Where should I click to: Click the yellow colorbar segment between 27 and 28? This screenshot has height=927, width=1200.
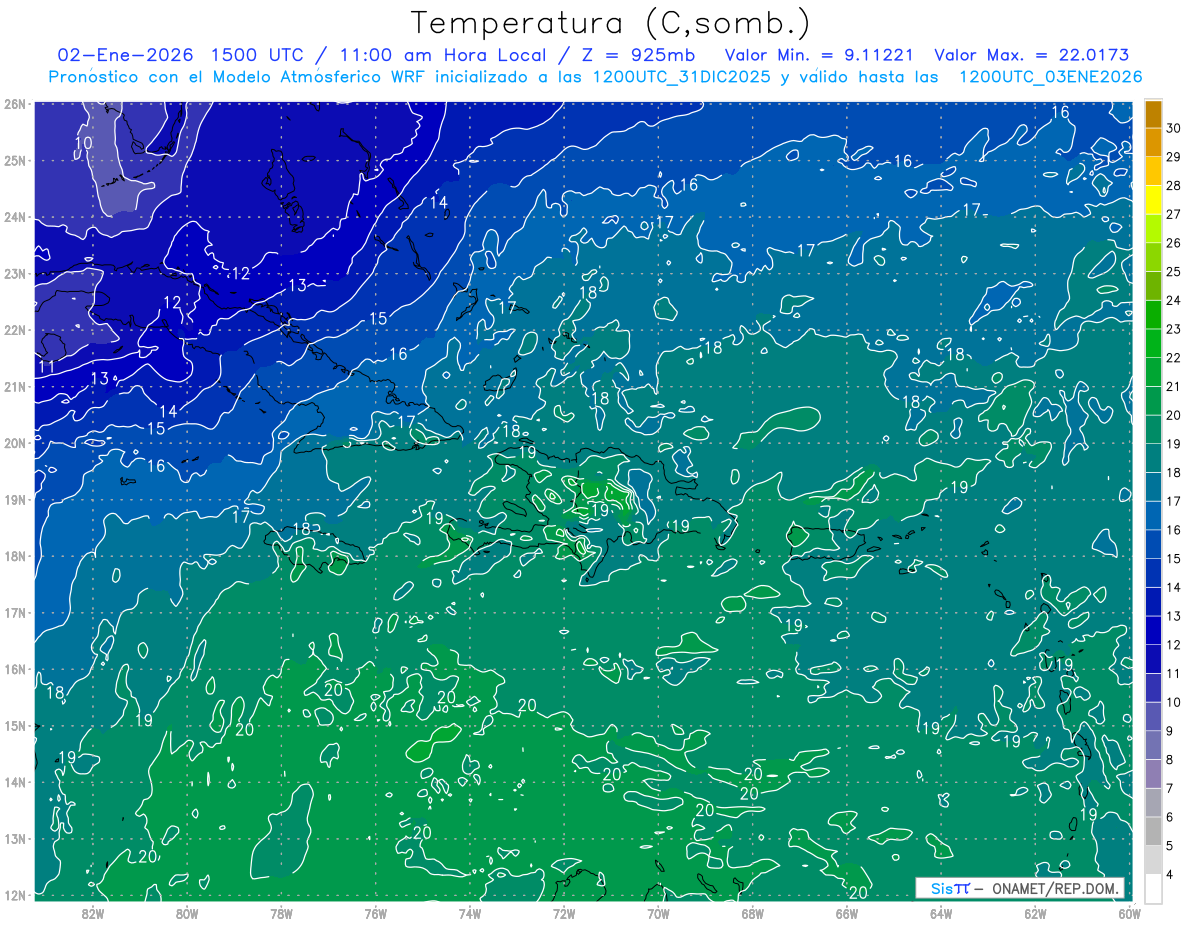tap(1153, 200)
